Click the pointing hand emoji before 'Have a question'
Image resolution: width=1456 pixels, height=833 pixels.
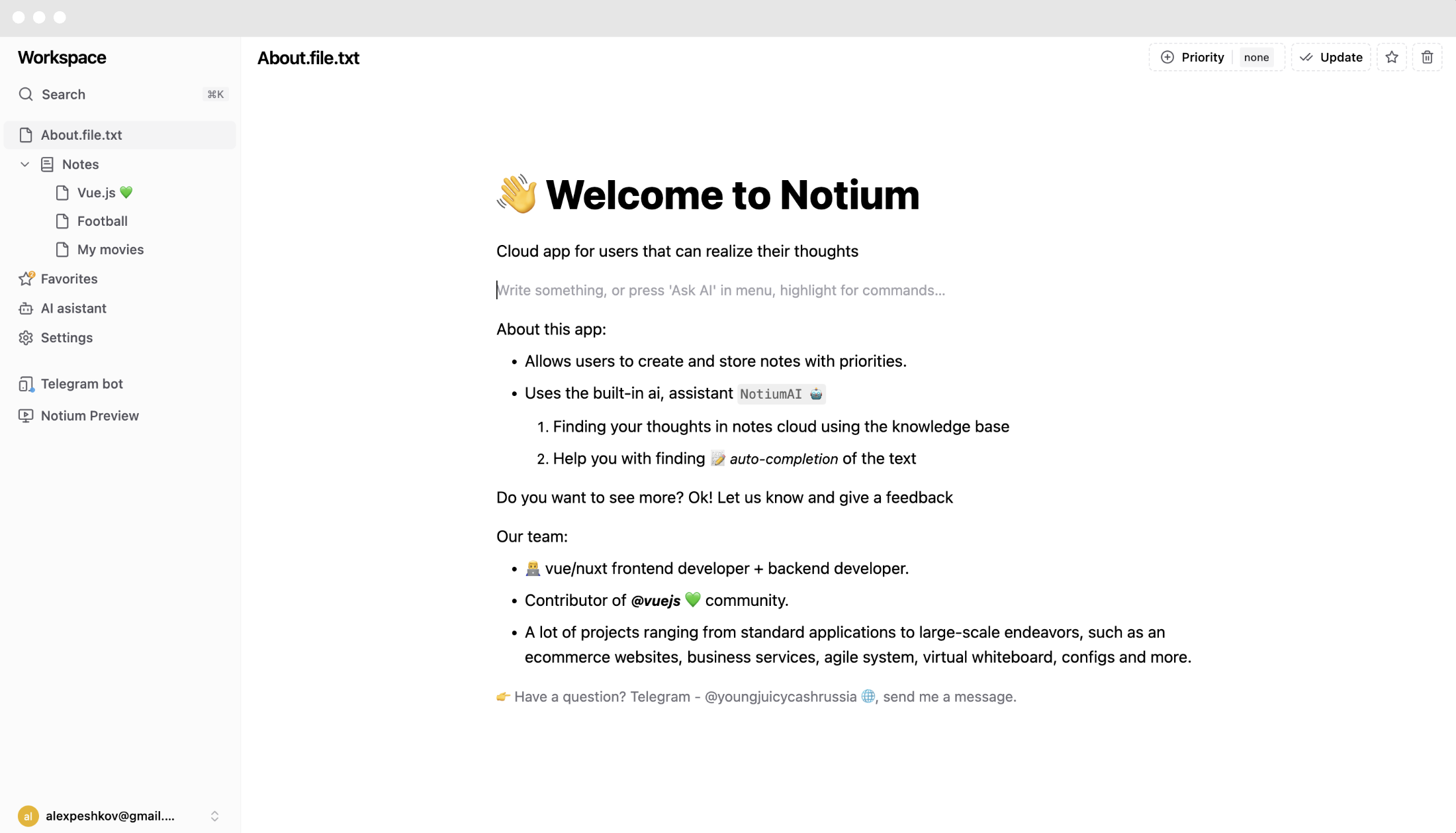[x=504, y=697]
